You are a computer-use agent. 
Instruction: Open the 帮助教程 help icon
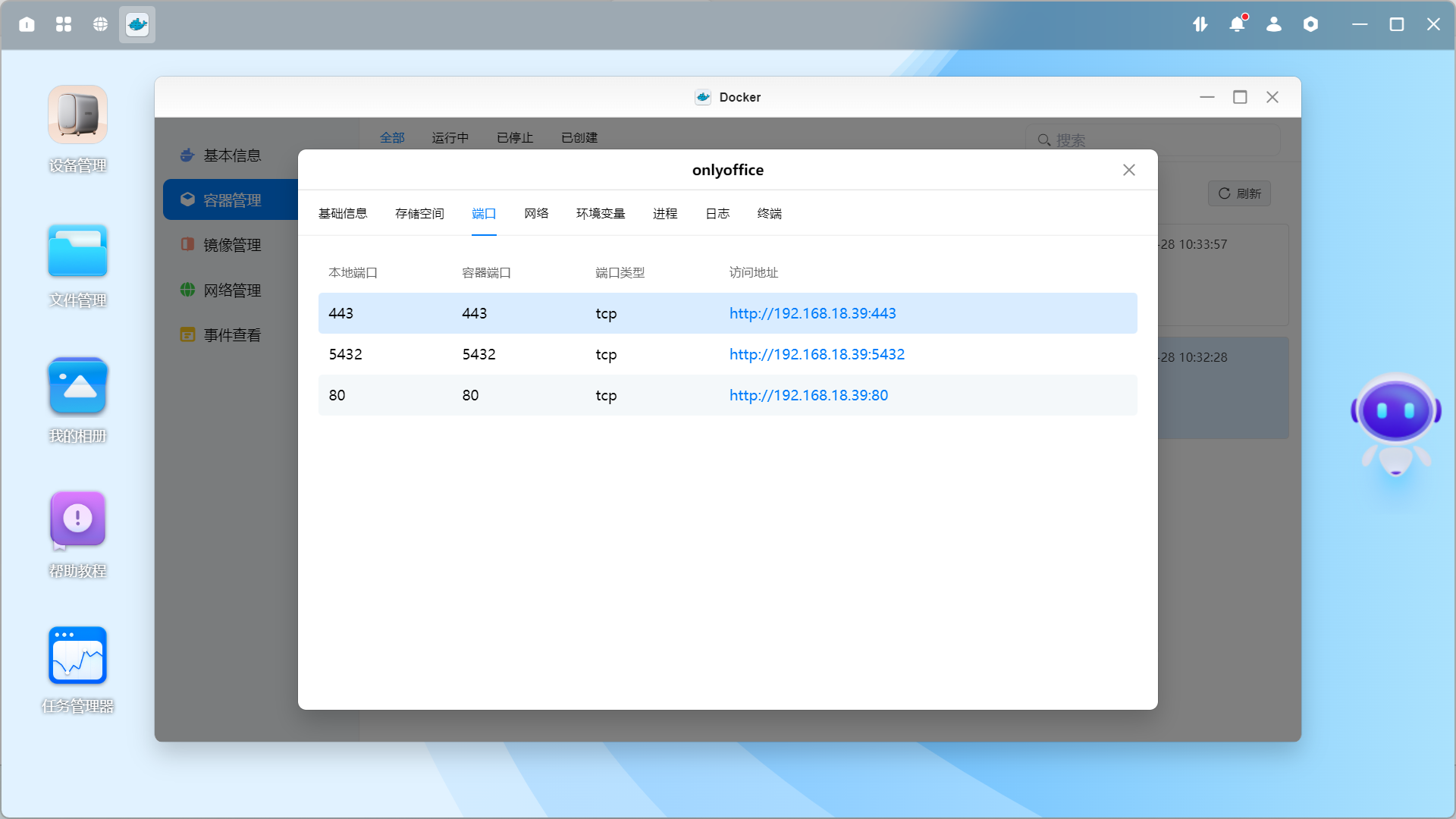pyautogui.click(x=77, y=520)
